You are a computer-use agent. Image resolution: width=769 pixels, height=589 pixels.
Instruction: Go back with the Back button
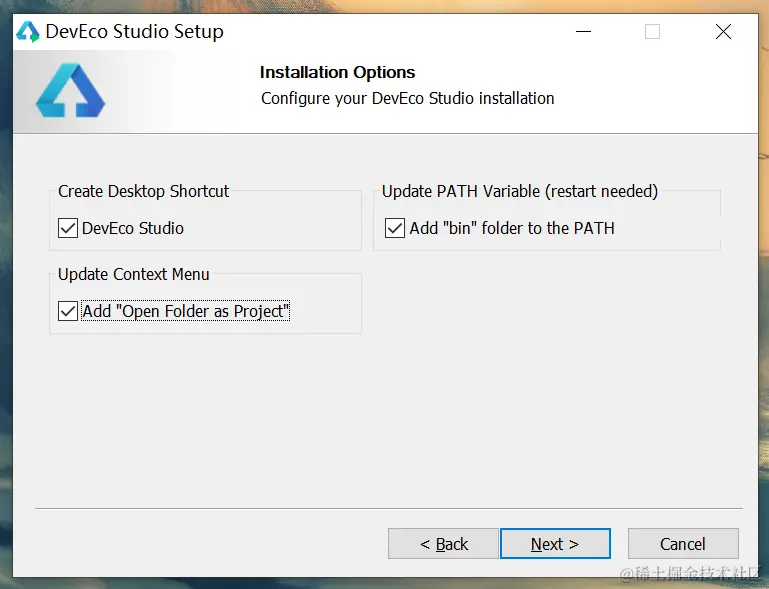[x=443, y=544]
